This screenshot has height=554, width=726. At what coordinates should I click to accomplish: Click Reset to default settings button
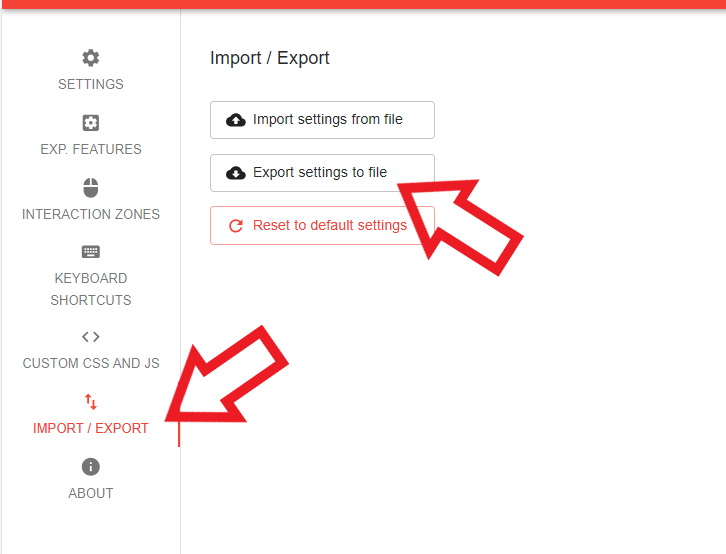coord(322,225)
